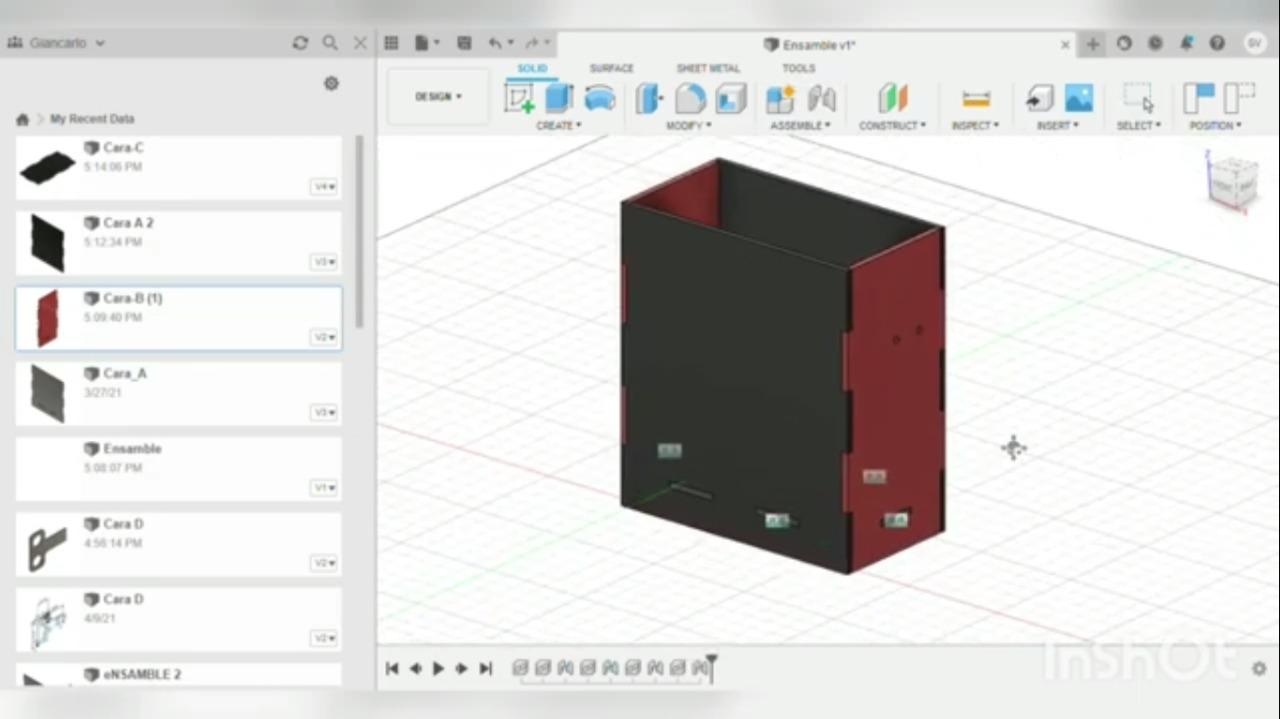Open the Cara-B (1) file
Screen dimensions: 1280x719
(x=179, y=318)
